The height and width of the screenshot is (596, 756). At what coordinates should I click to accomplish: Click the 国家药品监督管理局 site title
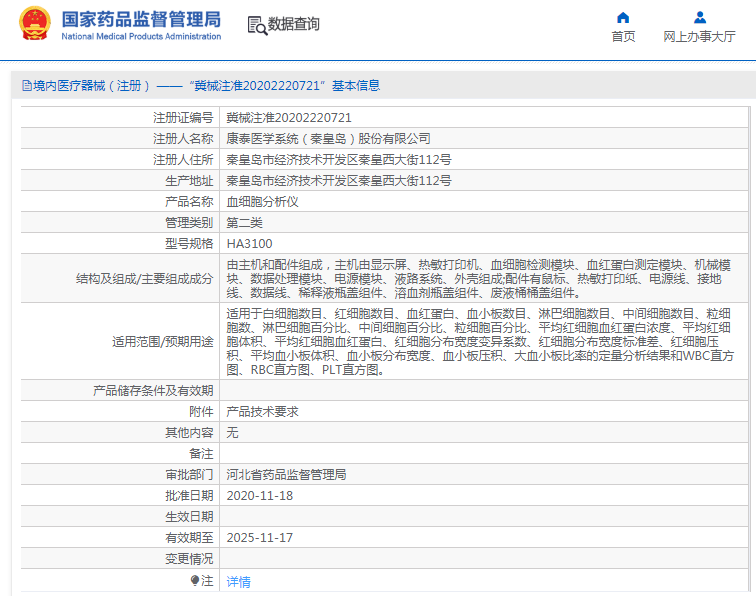(x=141, y=19)
